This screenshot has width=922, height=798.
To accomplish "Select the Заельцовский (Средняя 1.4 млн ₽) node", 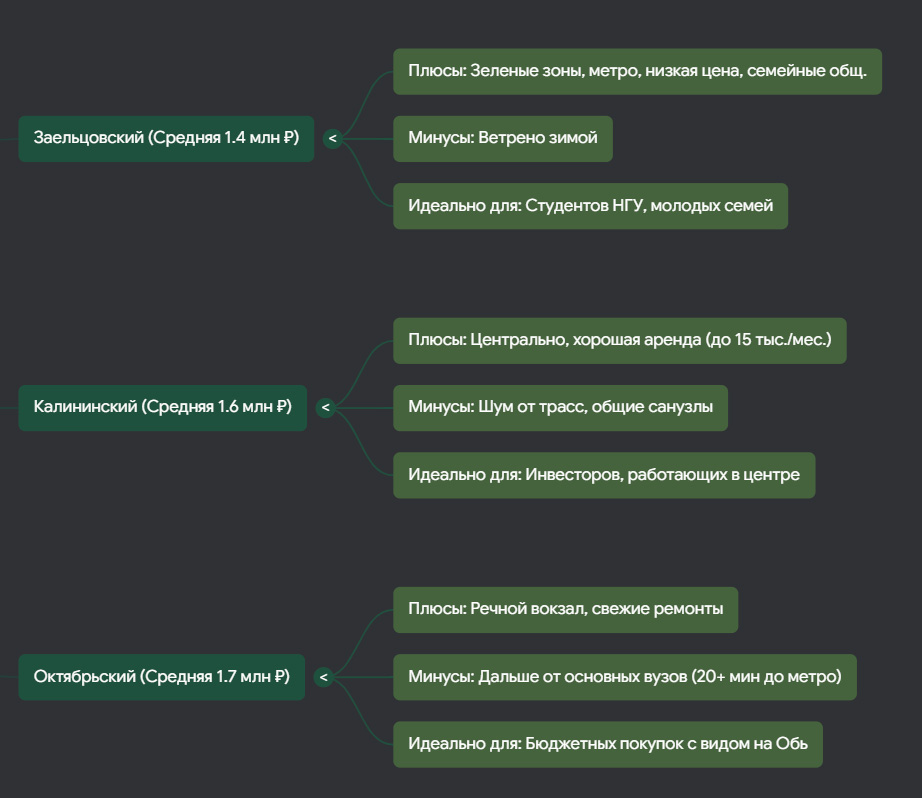I will [x=166, y=139].
